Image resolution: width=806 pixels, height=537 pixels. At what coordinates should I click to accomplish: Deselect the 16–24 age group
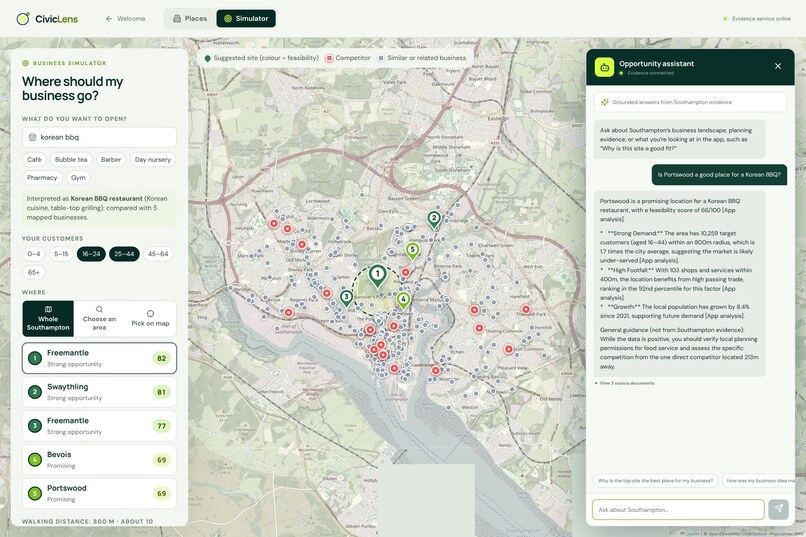pyautogui.click(x=91, y=254)
